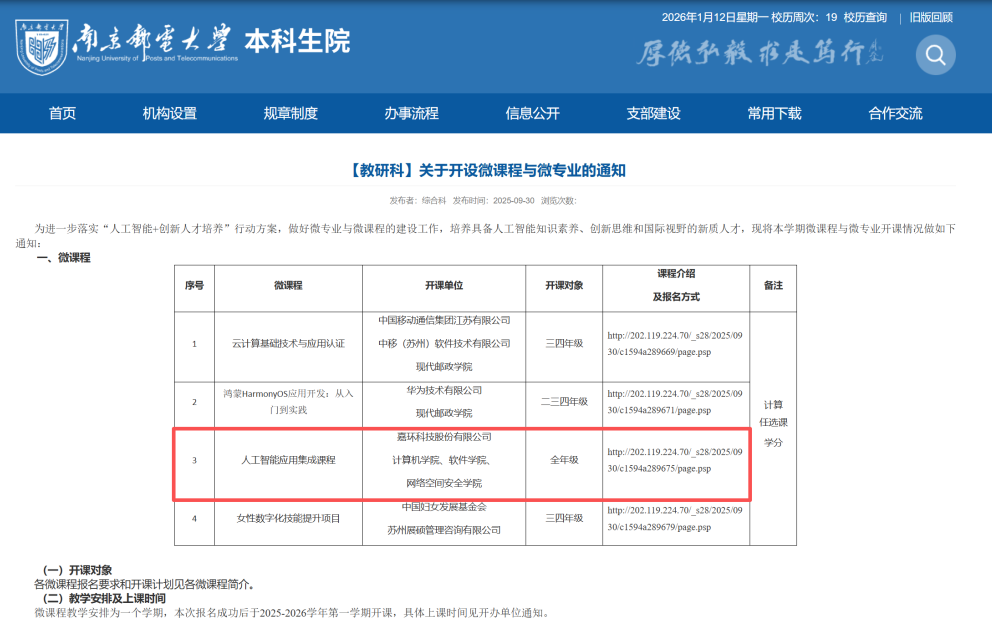Open the 首页 home tab
The width and height of the screenshot is (992, 620).
pos(62,113)
